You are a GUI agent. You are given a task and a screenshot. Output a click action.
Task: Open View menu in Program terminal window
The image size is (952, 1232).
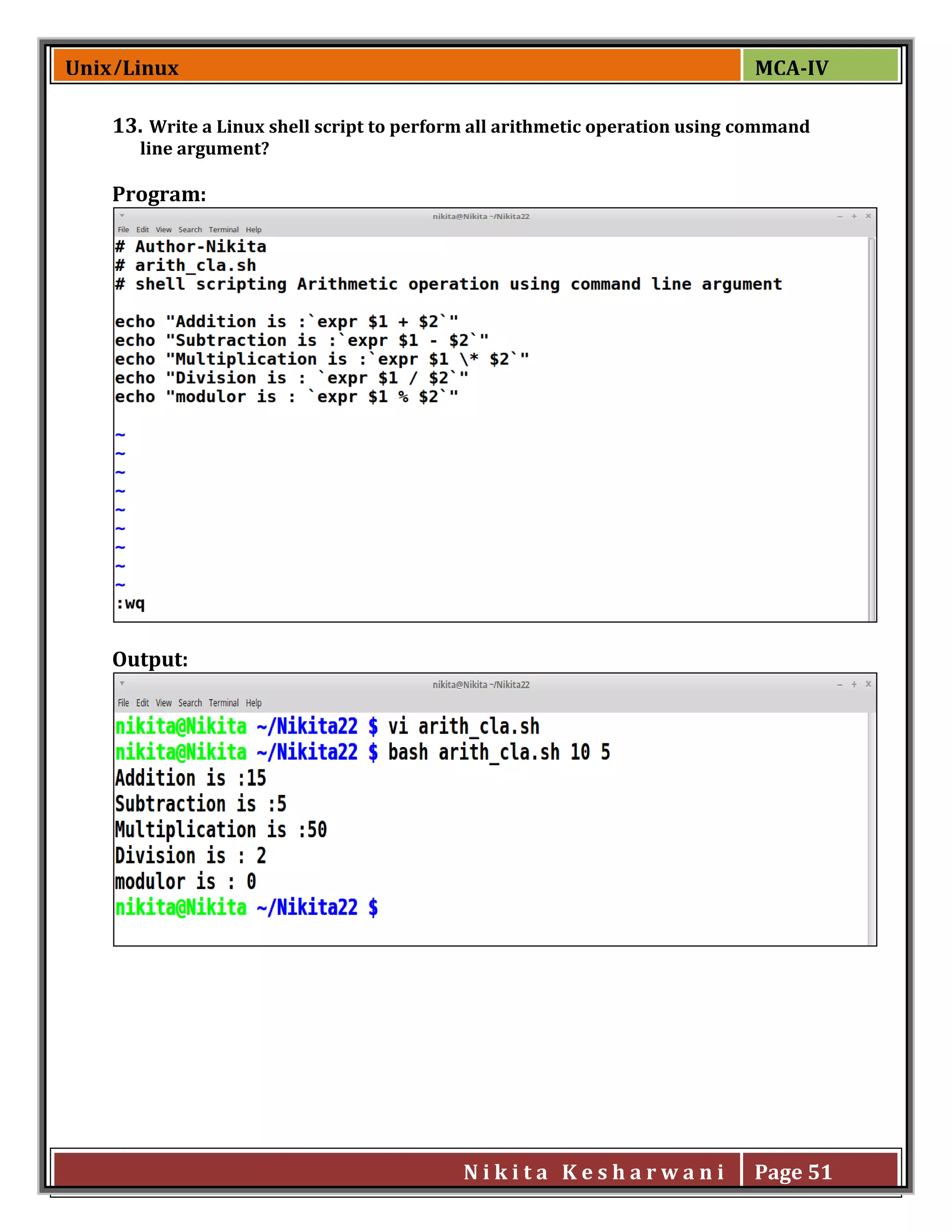[x=164, y=230]
